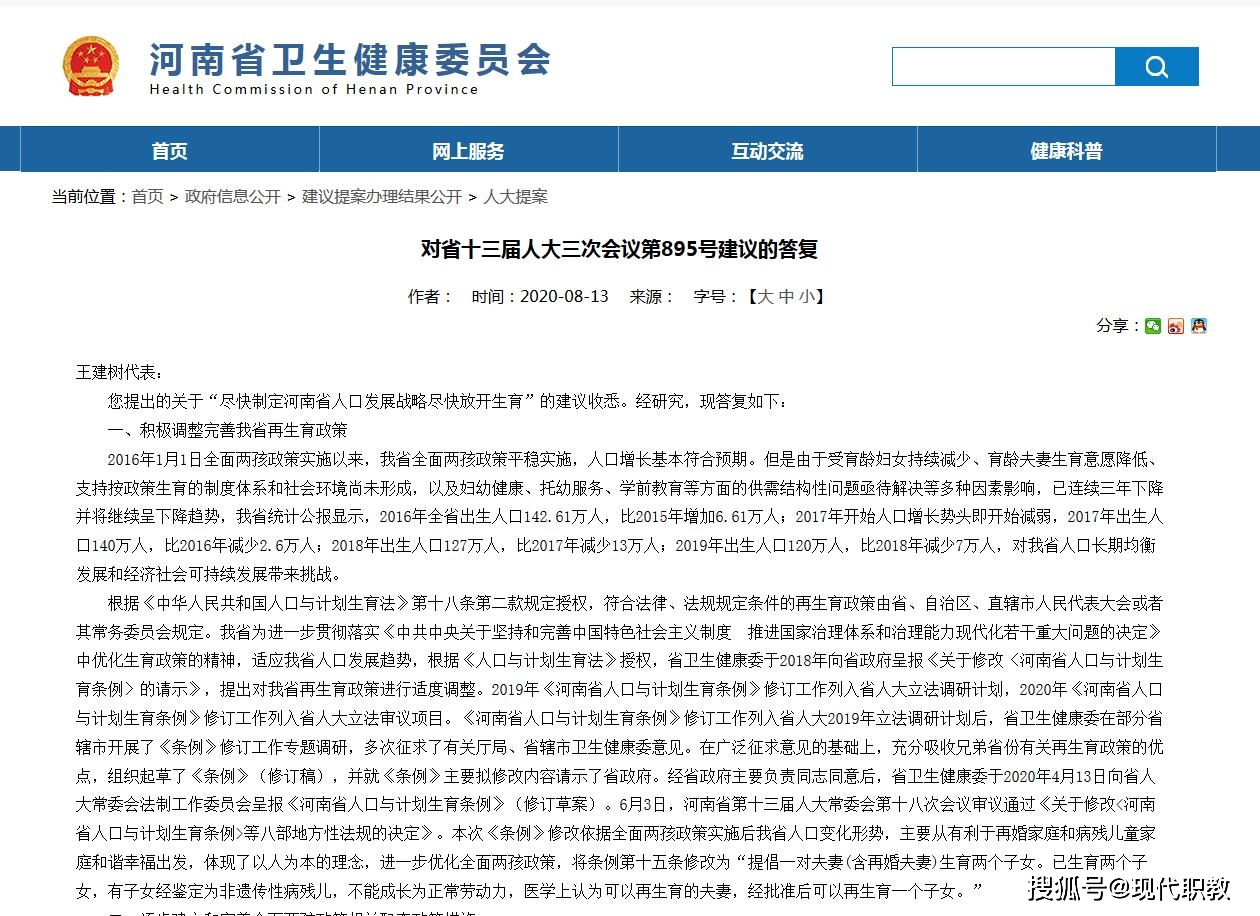Click inside the search input box

click(x=1000, y=66)
